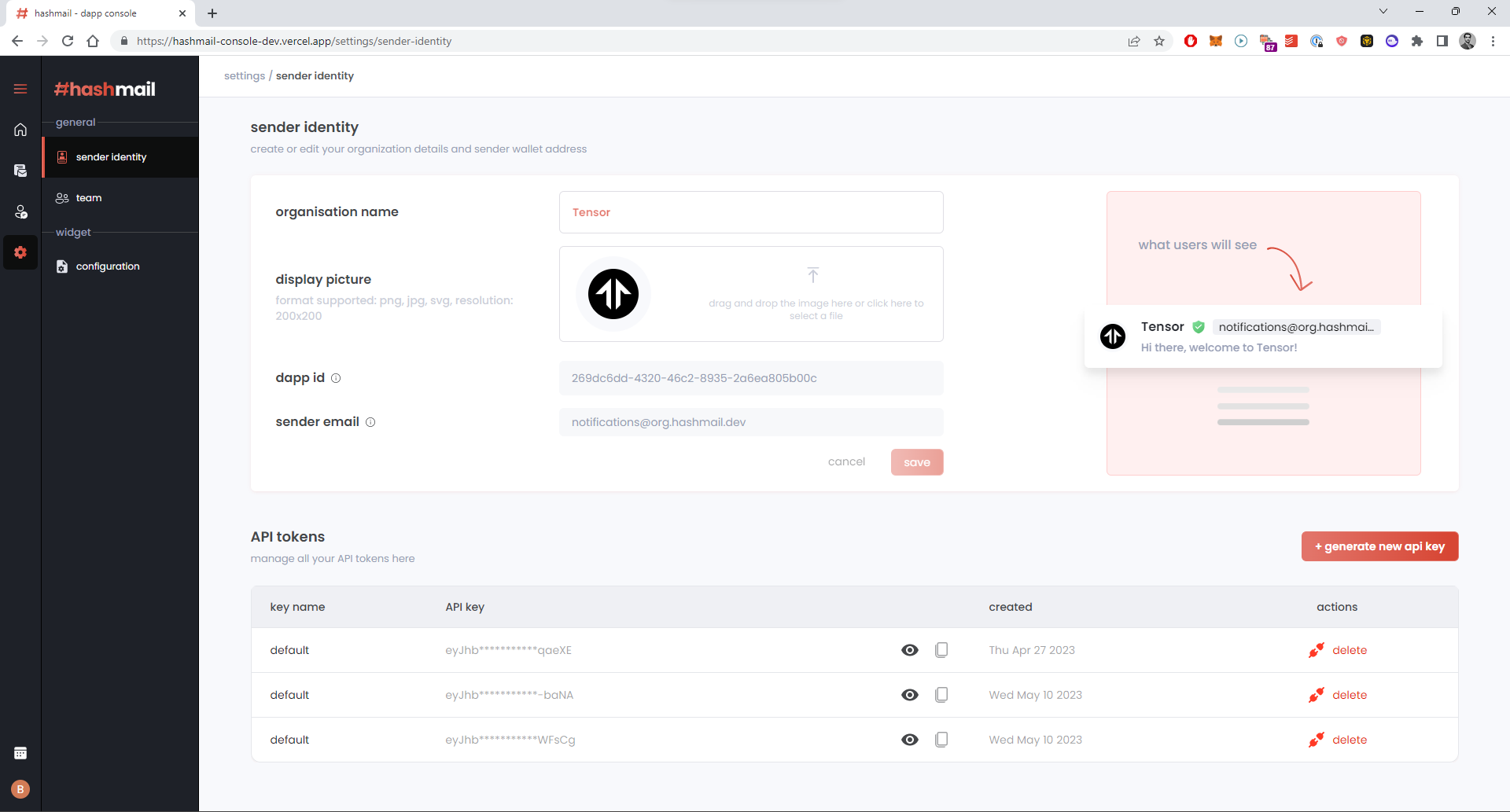This screenshot has height=812, width=1510.
Task: Click the address bar URL
Action: (294, 41)
